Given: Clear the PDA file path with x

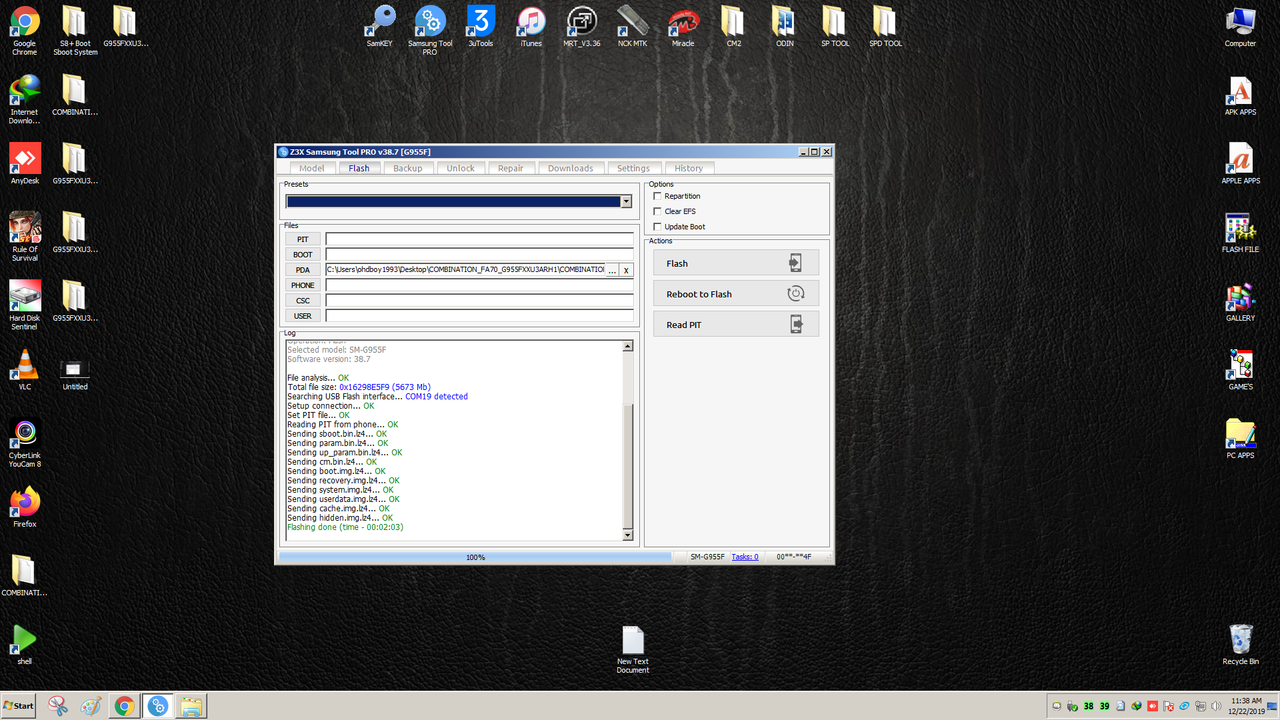Looking at the screenshot, I should [x=627, y=270].
